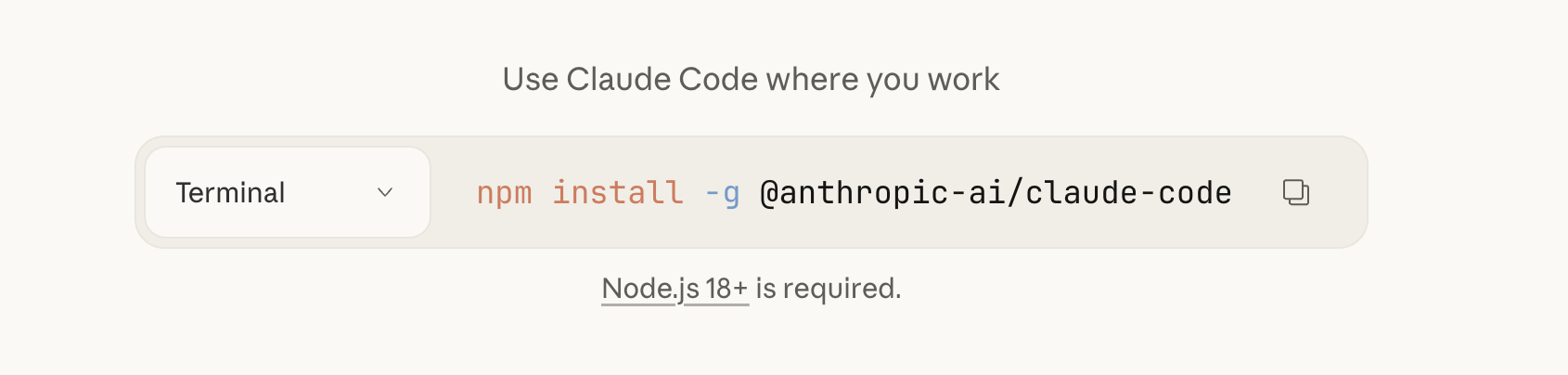Click the word "Node.js" in the requirement note
The height and width of the screenshot is (375, 1568).
tap(650, 289)
